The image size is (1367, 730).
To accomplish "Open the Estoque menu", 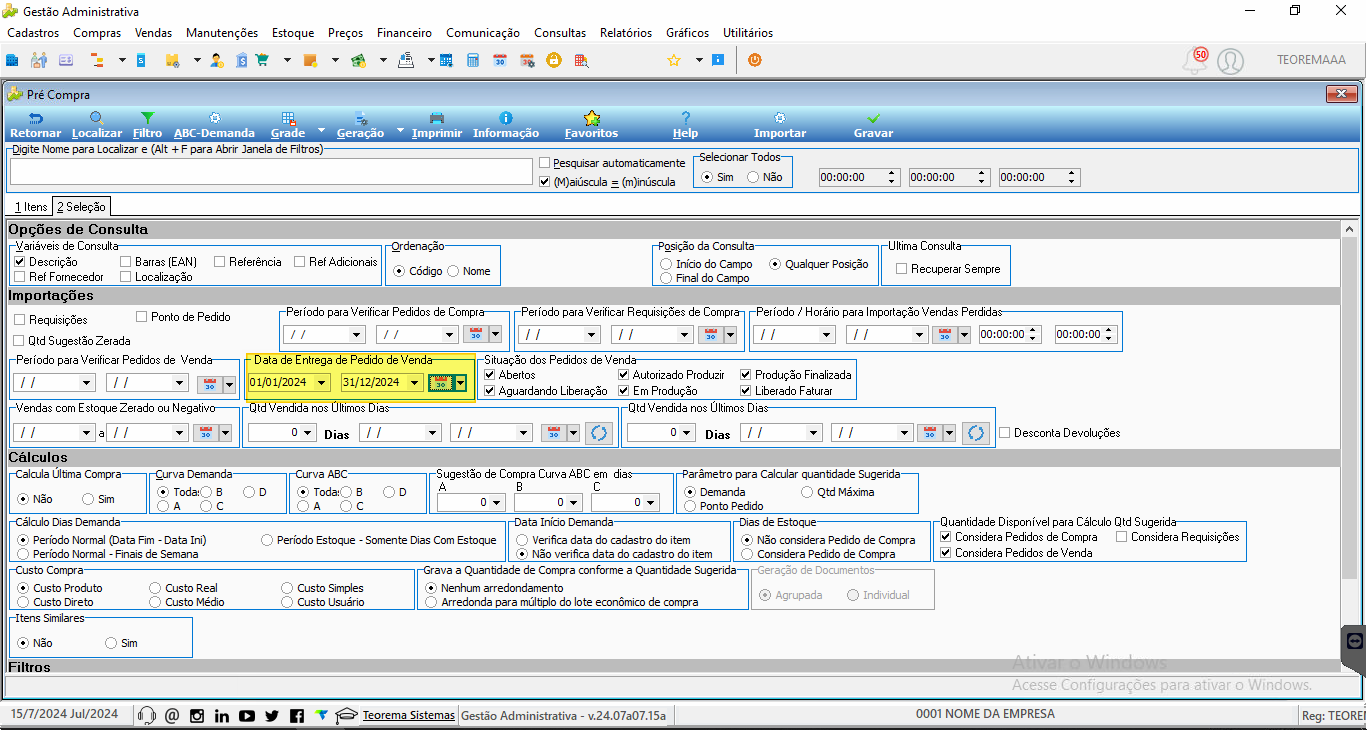I will 293,33.
